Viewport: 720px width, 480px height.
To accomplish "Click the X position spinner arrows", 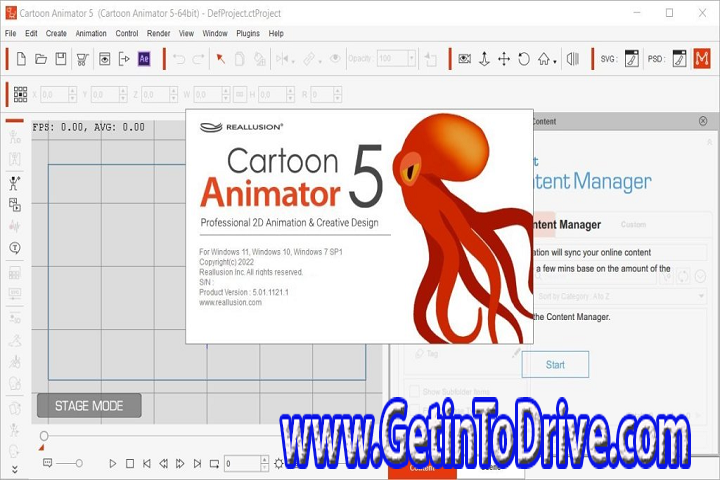I will tap(72, 95).
